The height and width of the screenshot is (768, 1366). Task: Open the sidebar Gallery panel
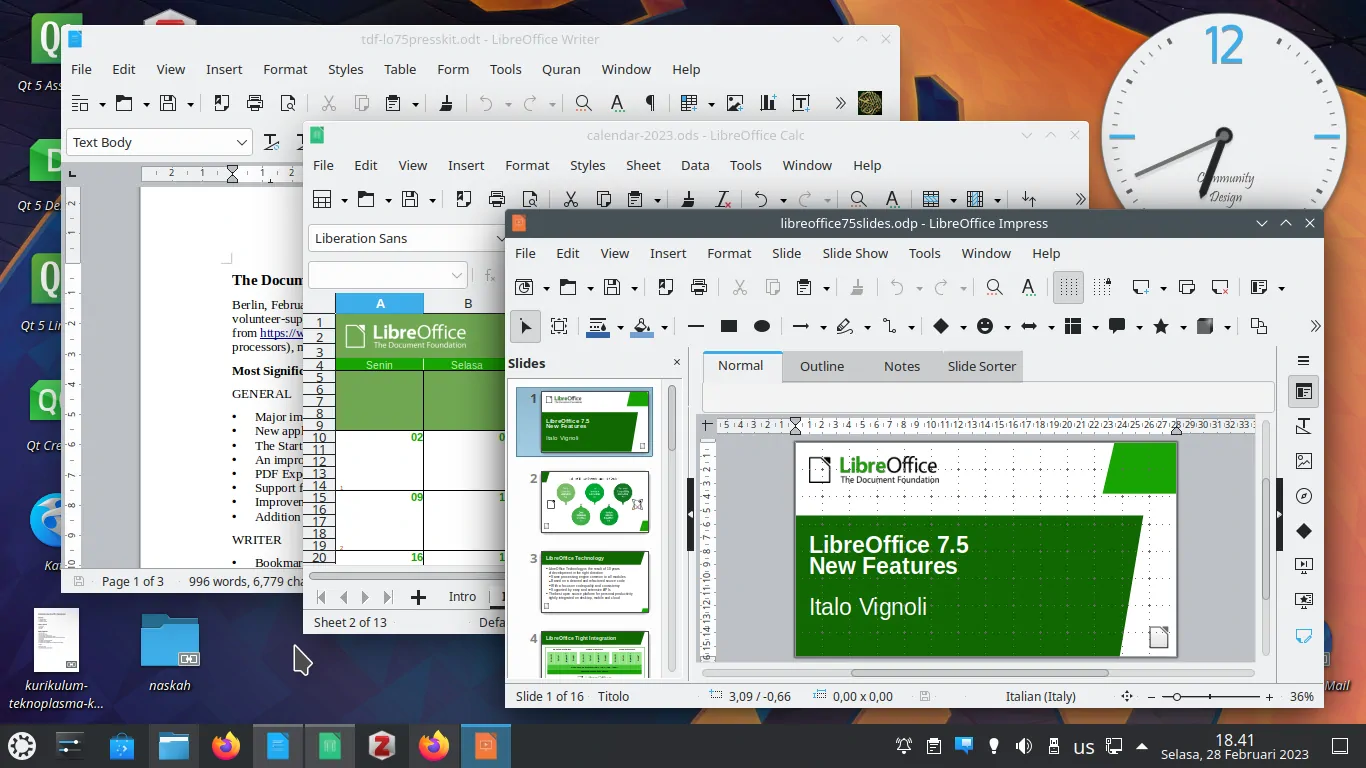[1303, 461]
